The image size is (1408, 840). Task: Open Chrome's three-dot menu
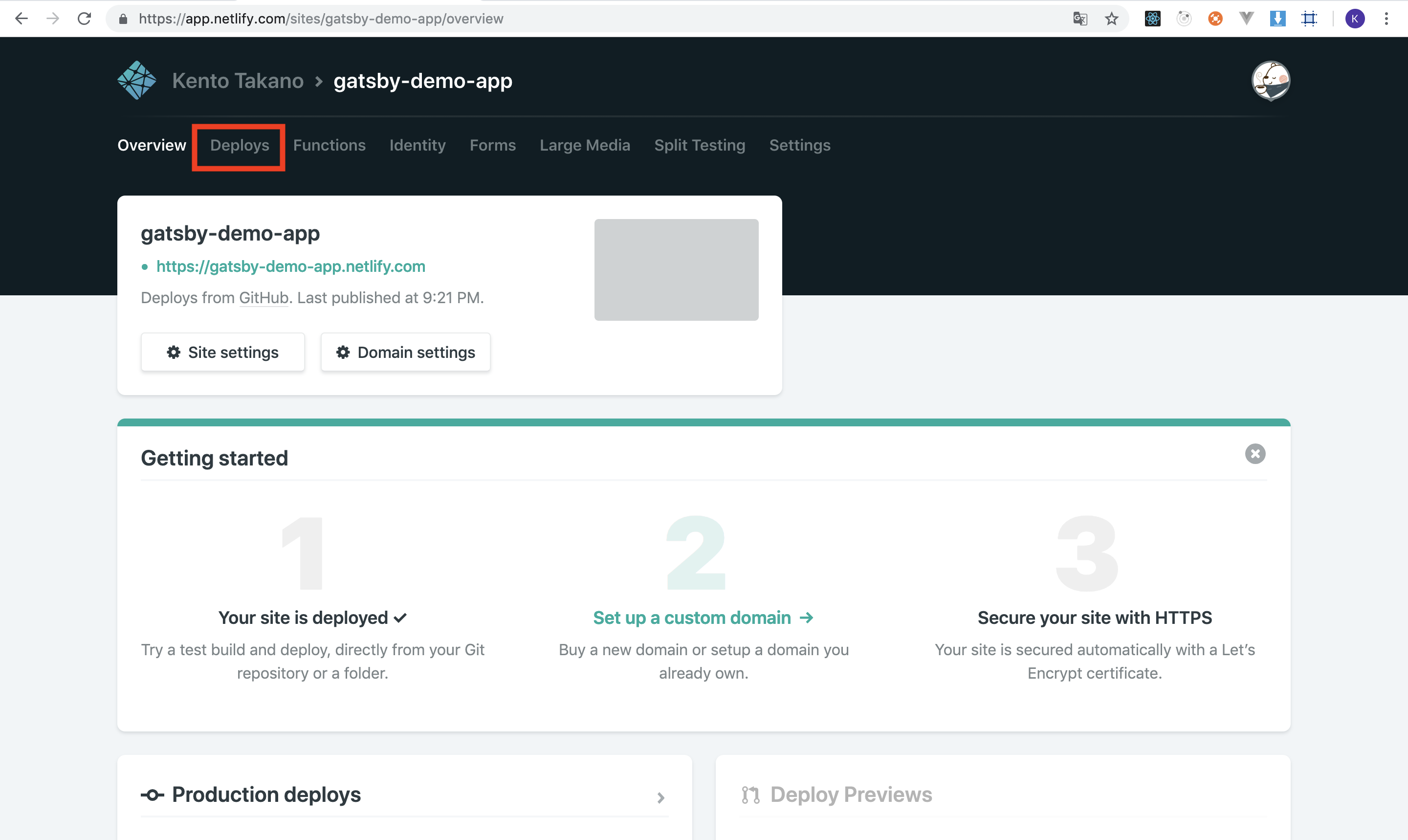[1386, 19]
